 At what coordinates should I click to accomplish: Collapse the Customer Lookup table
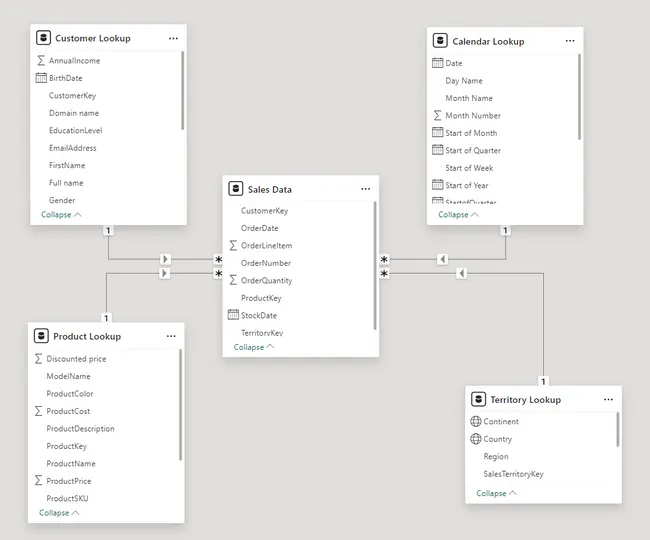click(61, 215)
